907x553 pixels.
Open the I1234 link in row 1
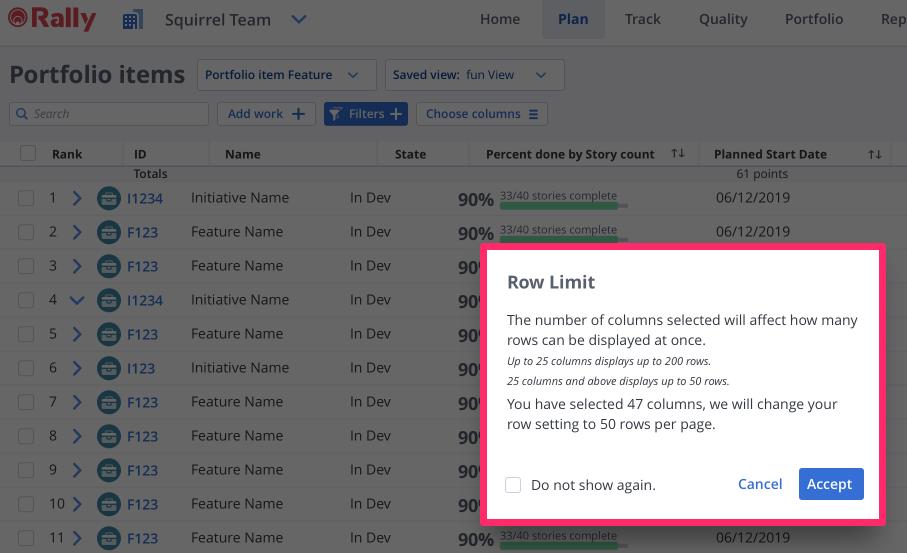point(145,198)
